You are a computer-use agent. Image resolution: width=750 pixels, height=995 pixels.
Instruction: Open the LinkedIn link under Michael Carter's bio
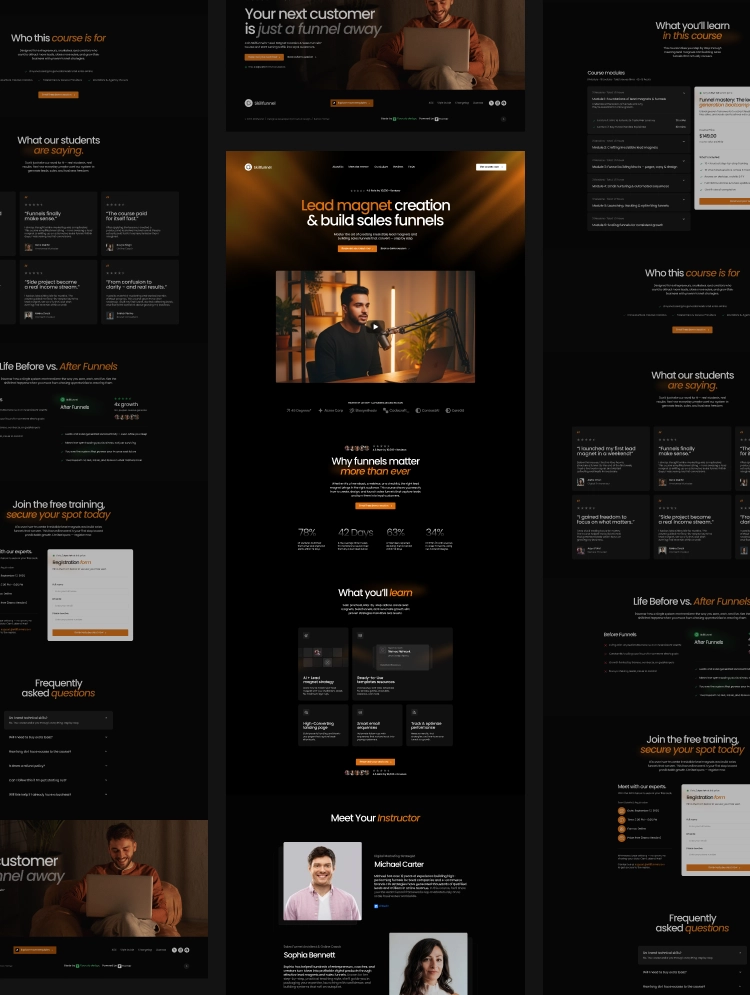(x=381, y=906)
